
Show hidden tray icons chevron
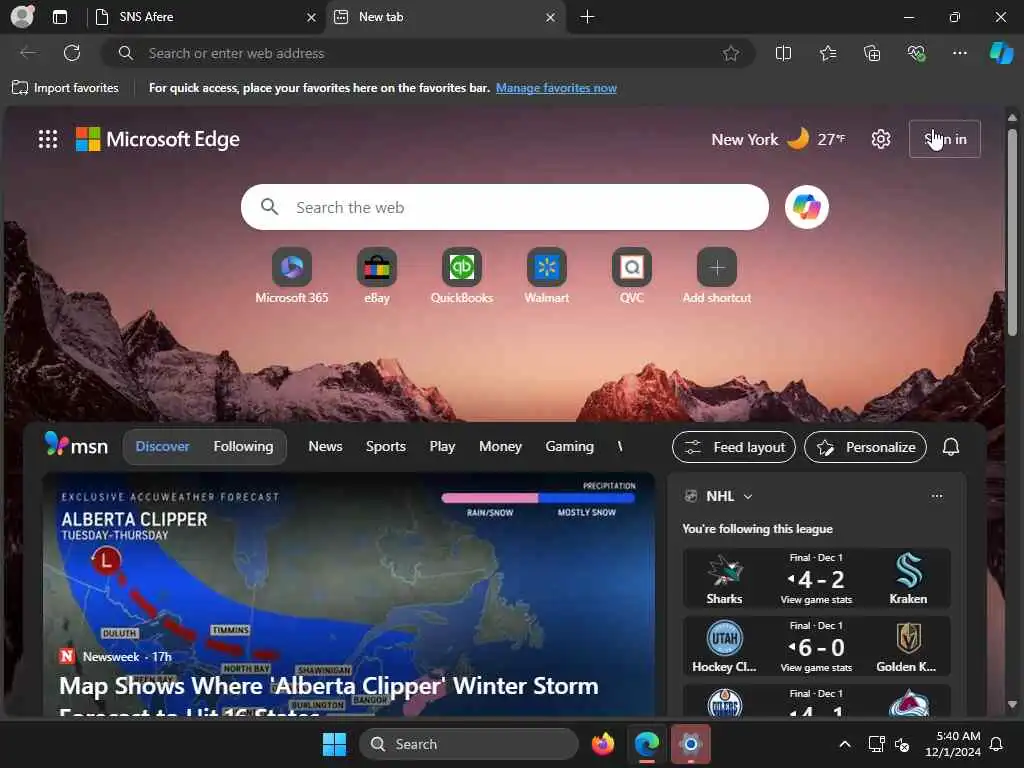[x=844, y=744]
